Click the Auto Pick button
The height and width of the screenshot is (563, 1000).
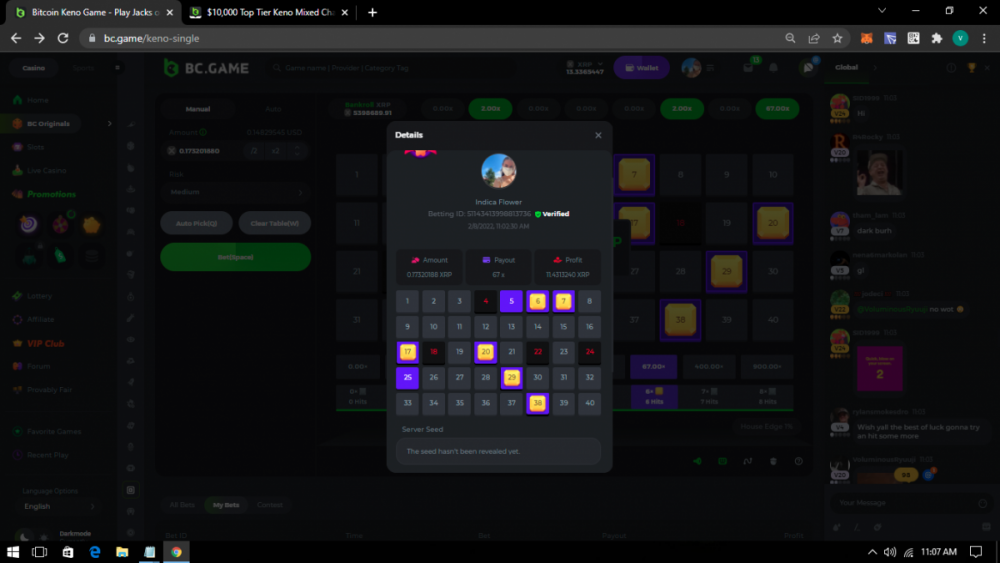click(x=196, y=223)
